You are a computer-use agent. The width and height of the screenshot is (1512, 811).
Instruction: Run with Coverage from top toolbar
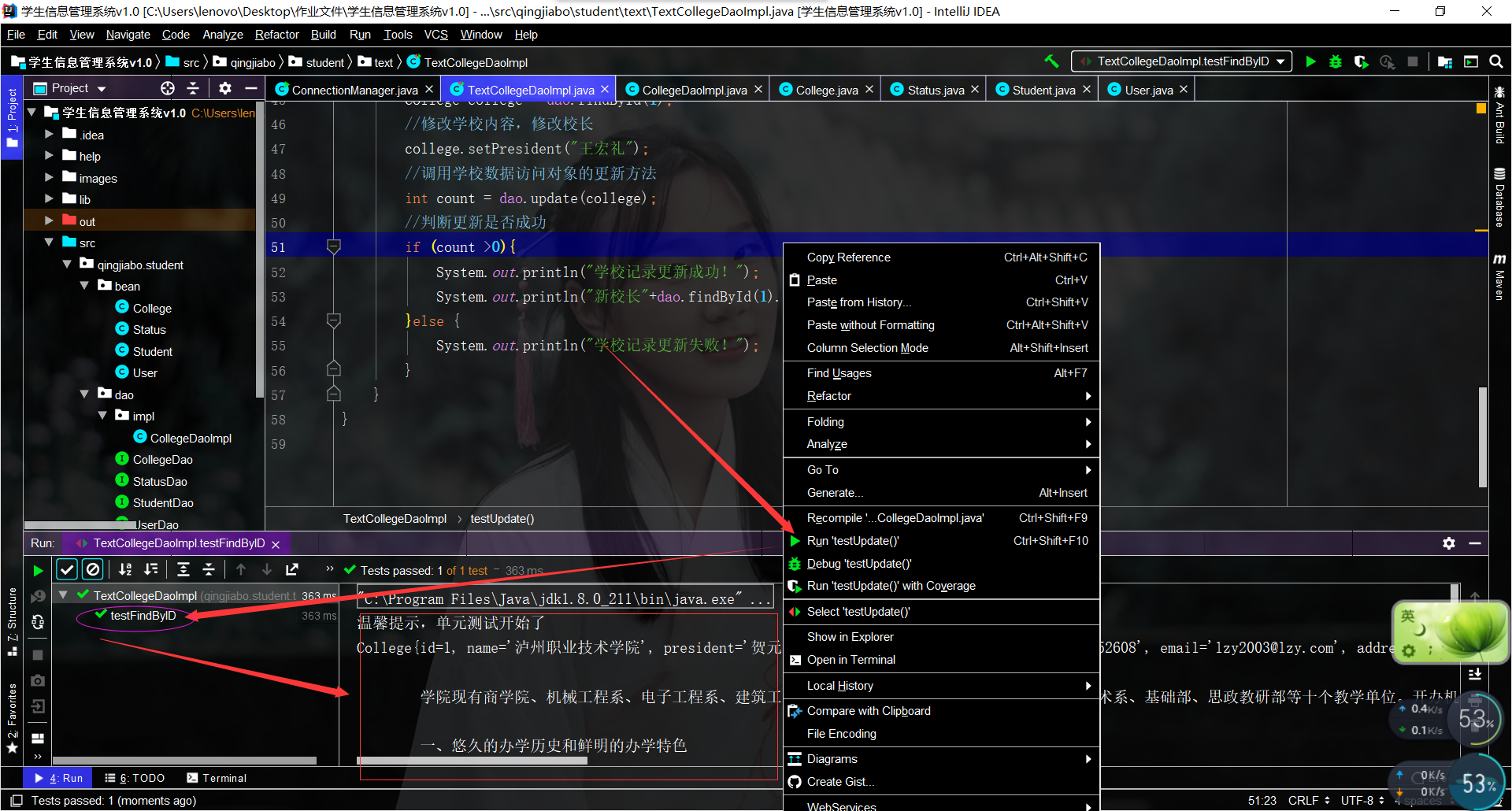1361,61
